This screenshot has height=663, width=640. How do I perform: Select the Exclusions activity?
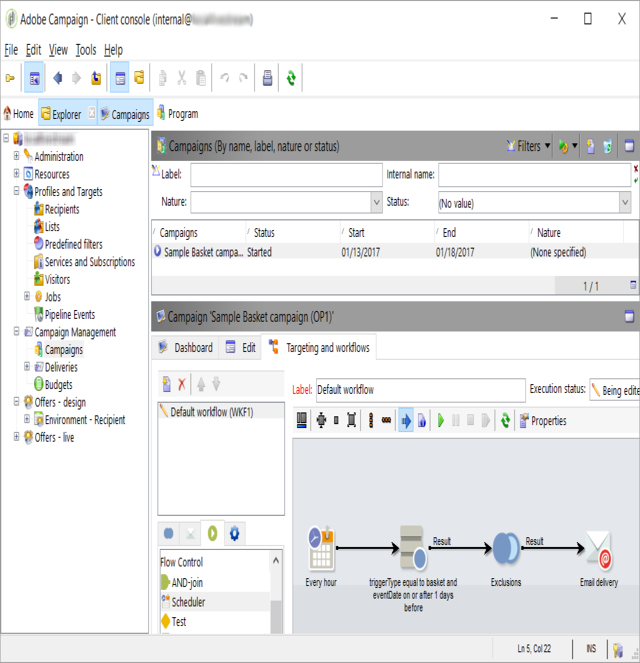pyautogui.click(x=506, y=548)
